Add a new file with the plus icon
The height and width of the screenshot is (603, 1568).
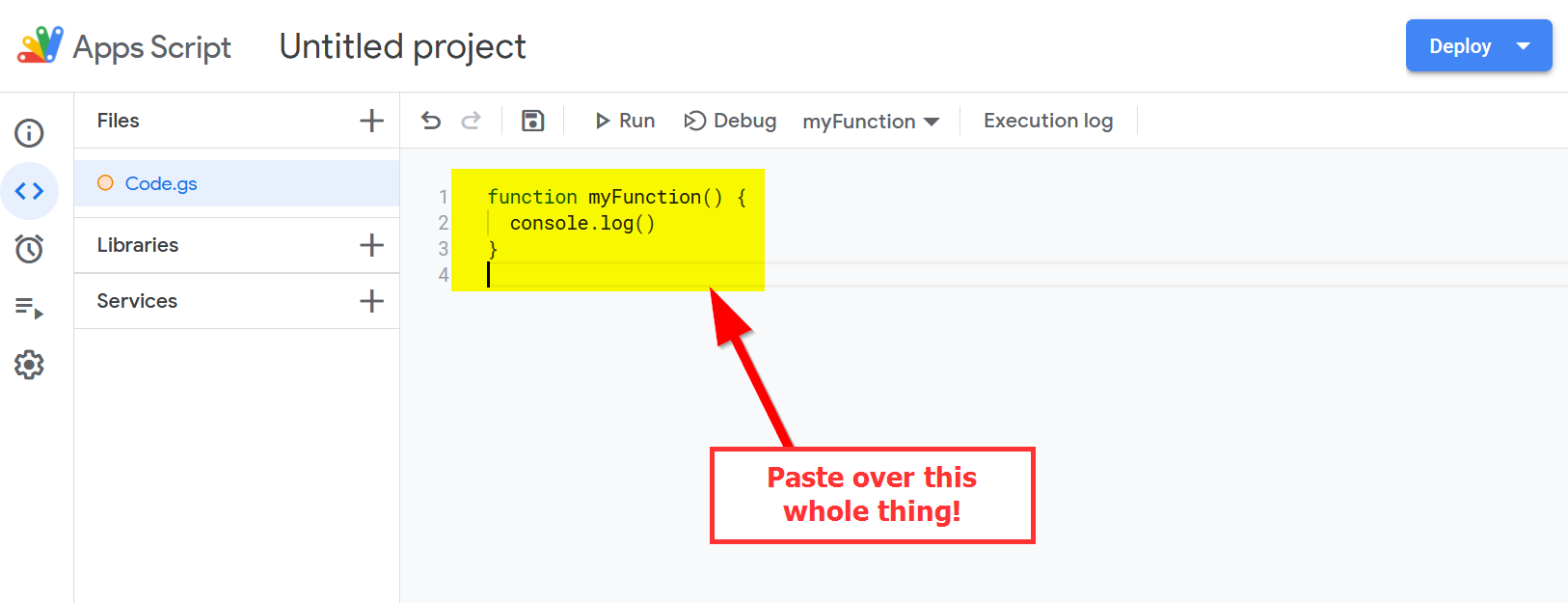[x=371, y=121]
